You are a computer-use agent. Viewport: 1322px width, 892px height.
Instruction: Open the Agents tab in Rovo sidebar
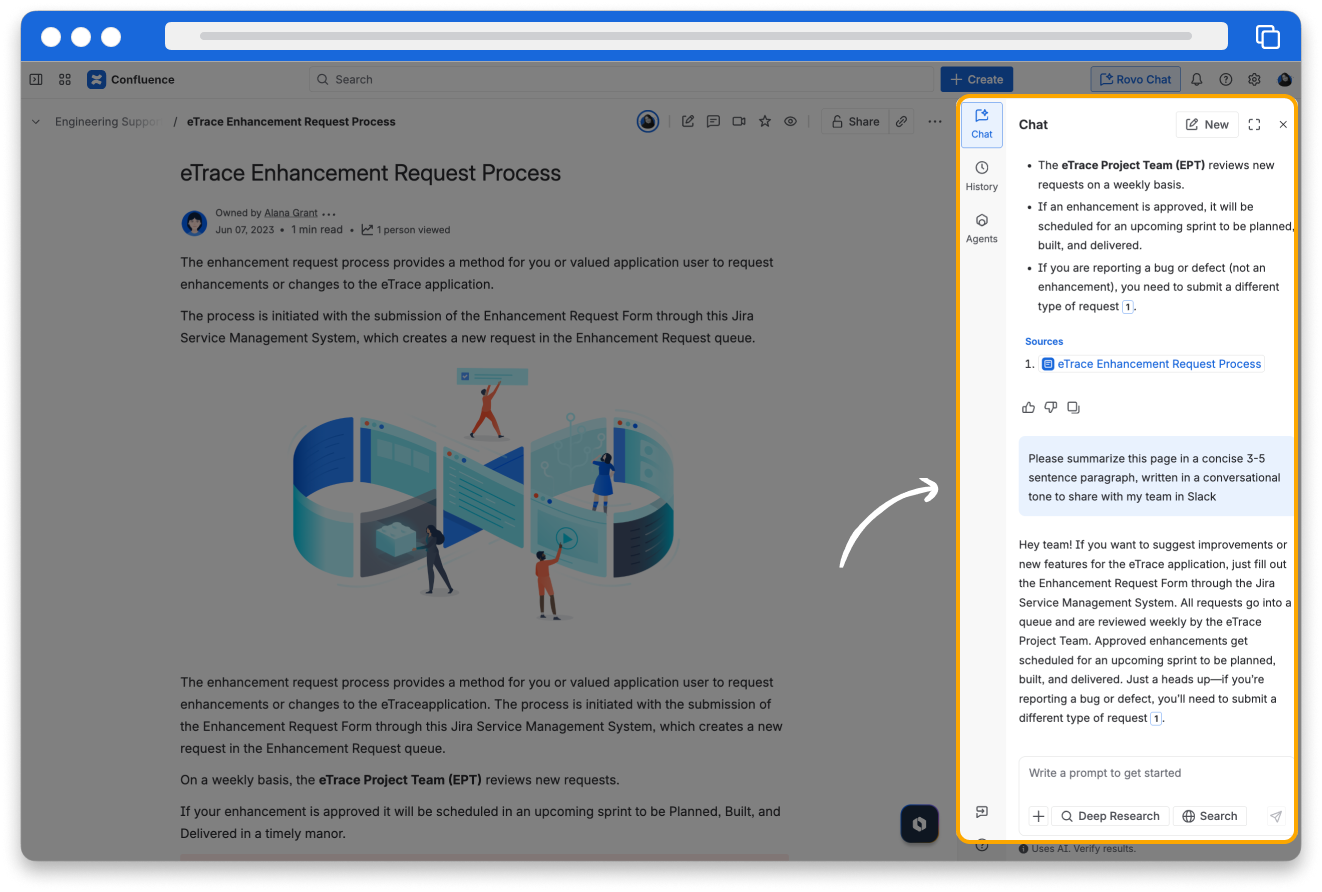click(x=982, y=228)
